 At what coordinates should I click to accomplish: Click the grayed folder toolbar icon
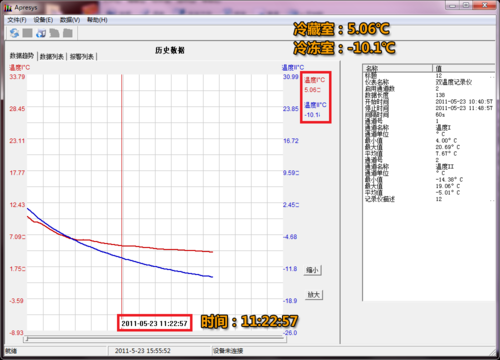coord(68,33)
